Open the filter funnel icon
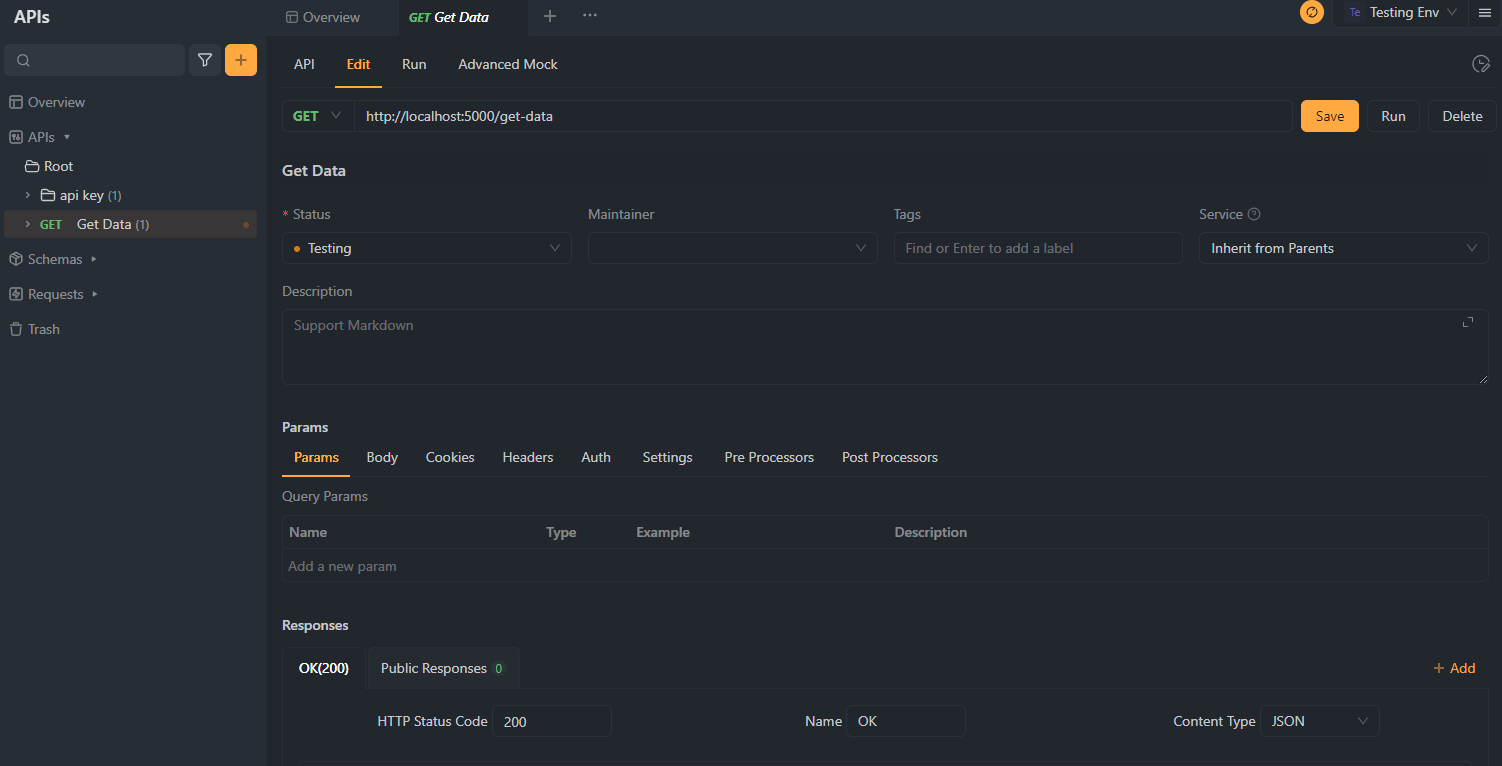Screen dimensions: 1502x766 pyautogui.click(x=205, y=60)
